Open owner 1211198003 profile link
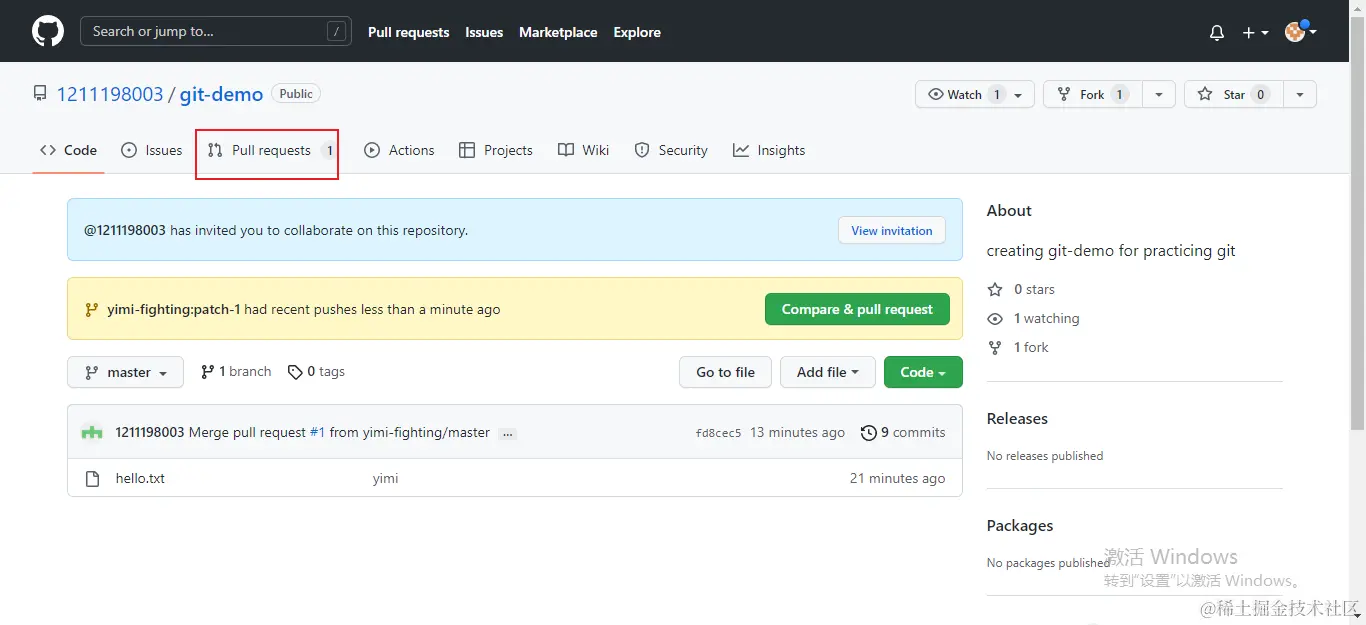1366x625 pixels. [x=110, y=94]
